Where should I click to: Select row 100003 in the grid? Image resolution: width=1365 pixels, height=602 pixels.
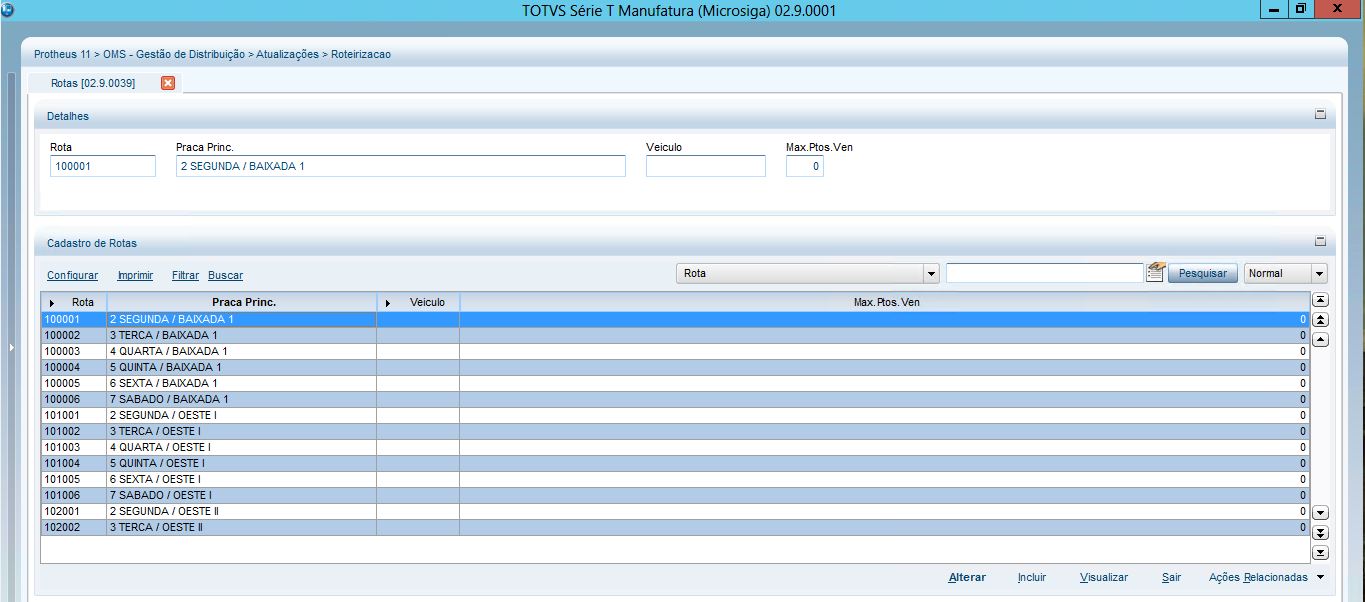(x=675, y=351)
